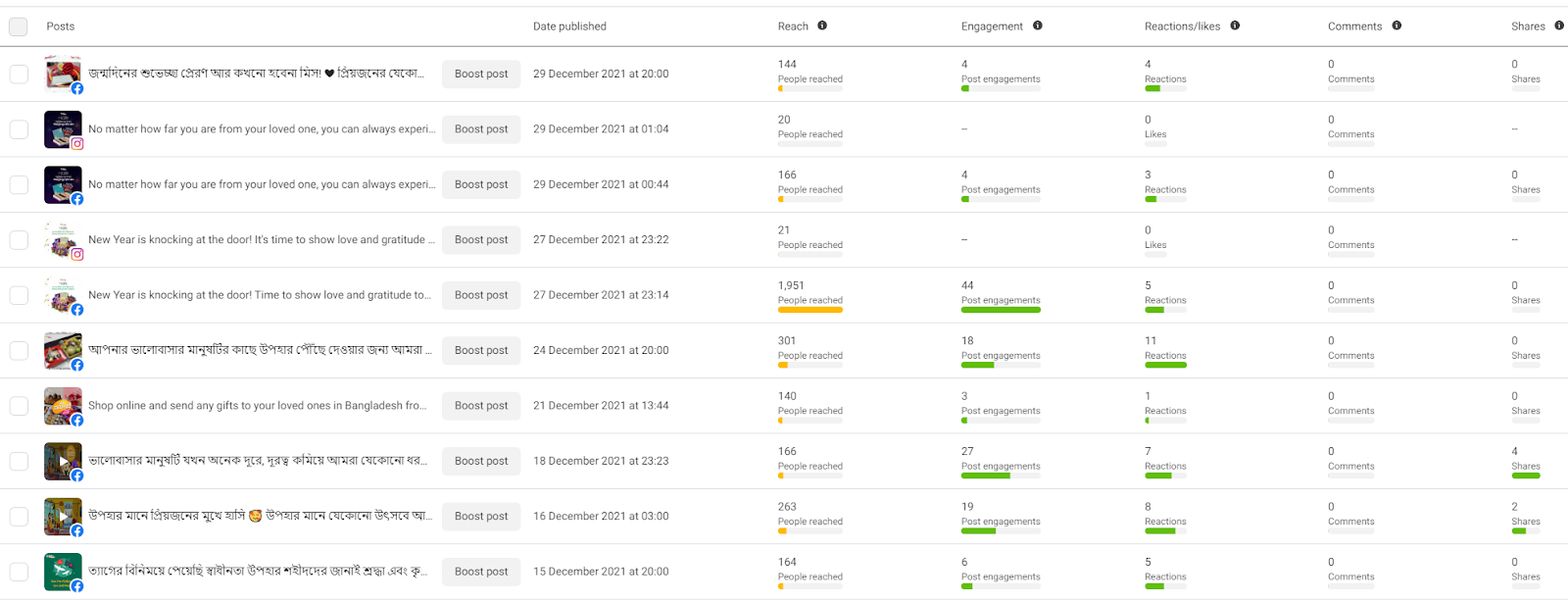The image size is (1568, 602).
Task: Boost the 18 December 23:23 post
Action: [x=481, y=461]
